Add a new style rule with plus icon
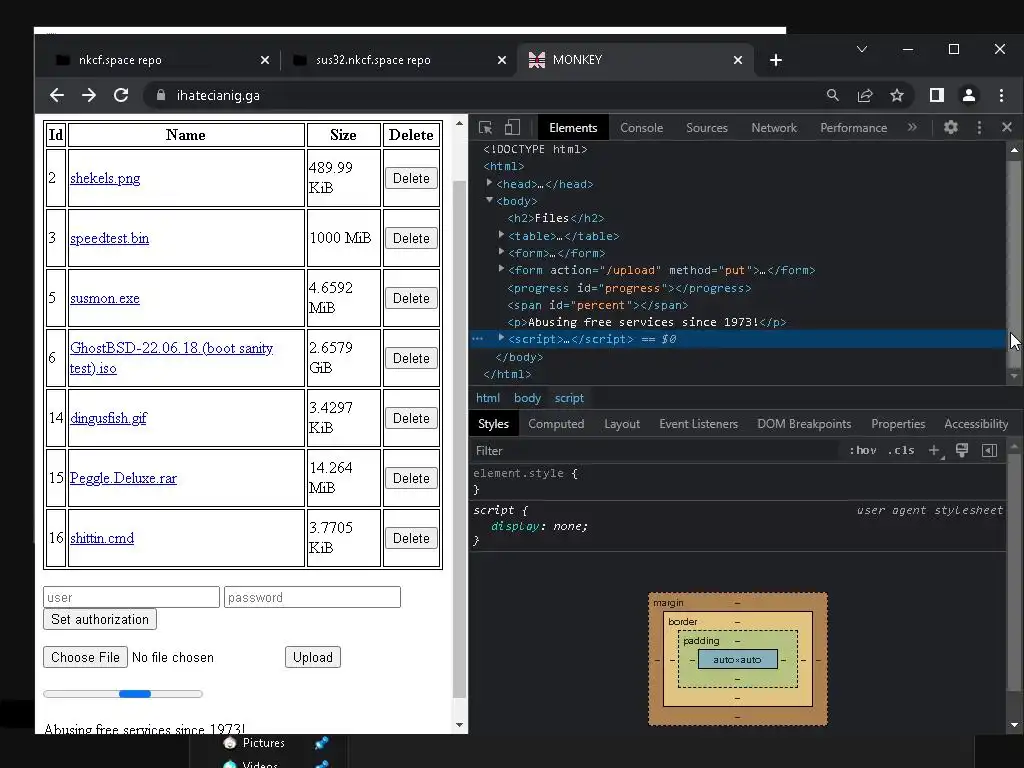The width and height of the screenshot is (1024, 768). click(935, 450)
